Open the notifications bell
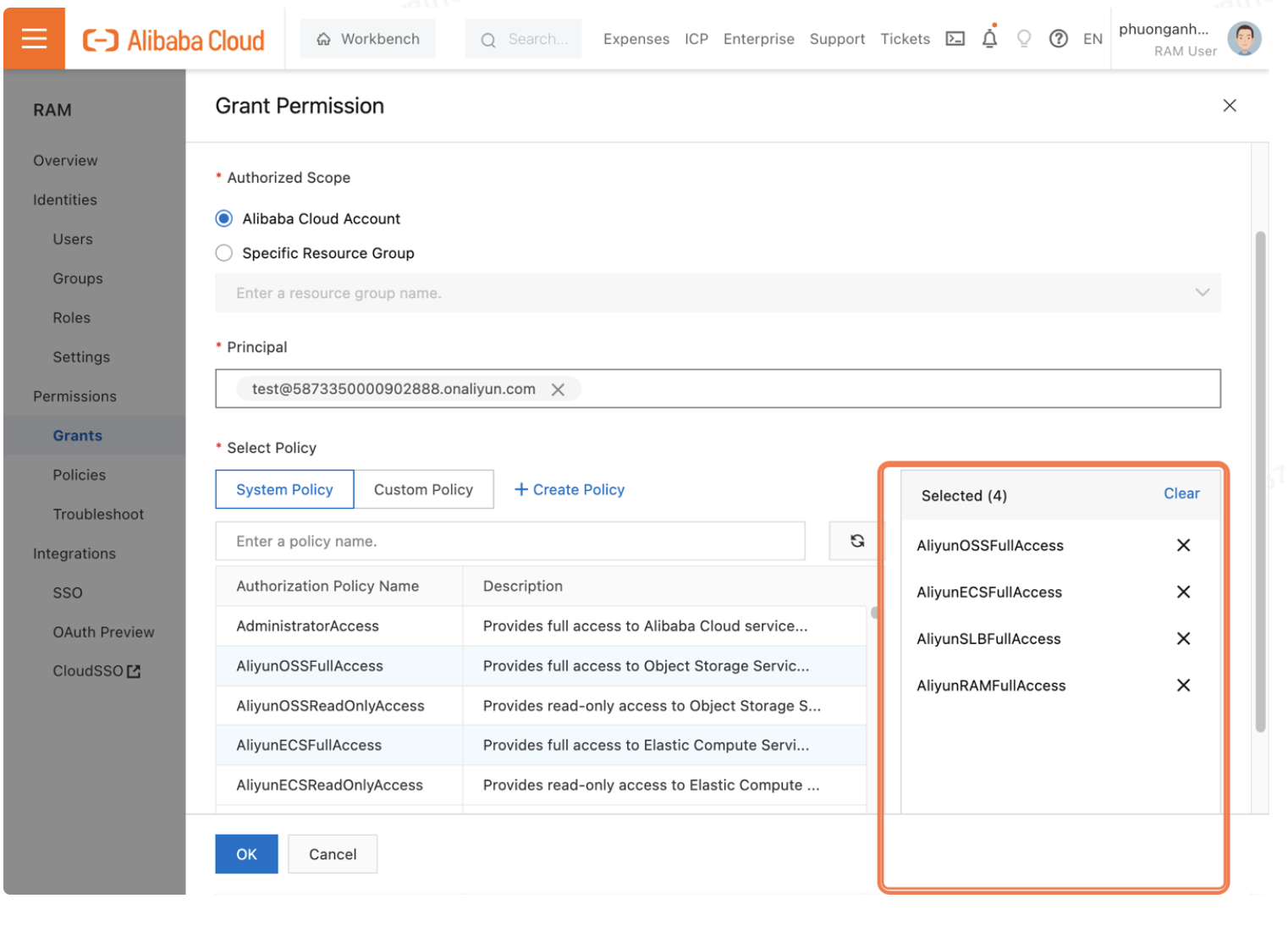The width and height of the screenshot is (1288, 926). pos(988,39)
